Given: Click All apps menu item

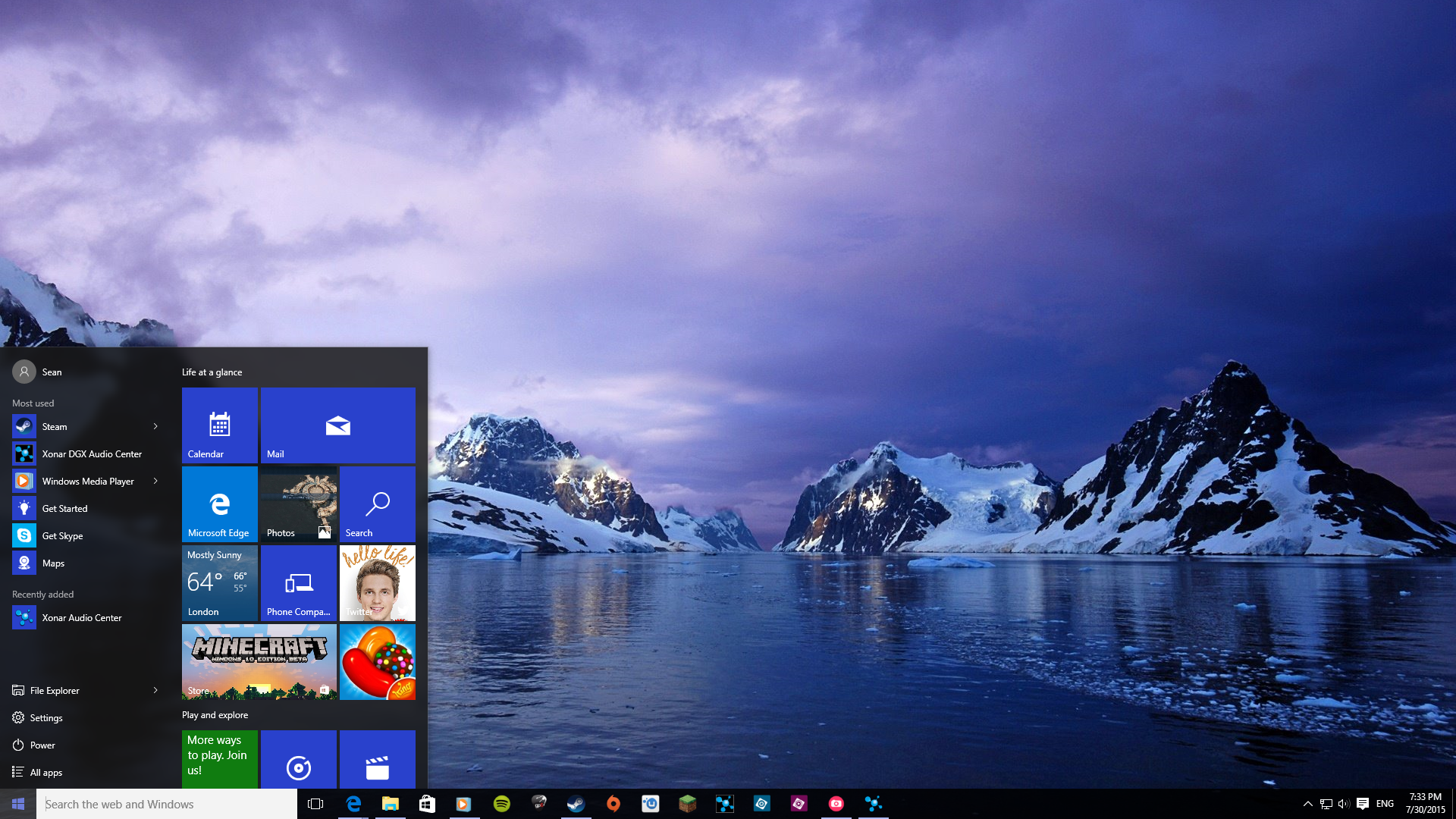Looking at the screenshot, I should point(46,771).
